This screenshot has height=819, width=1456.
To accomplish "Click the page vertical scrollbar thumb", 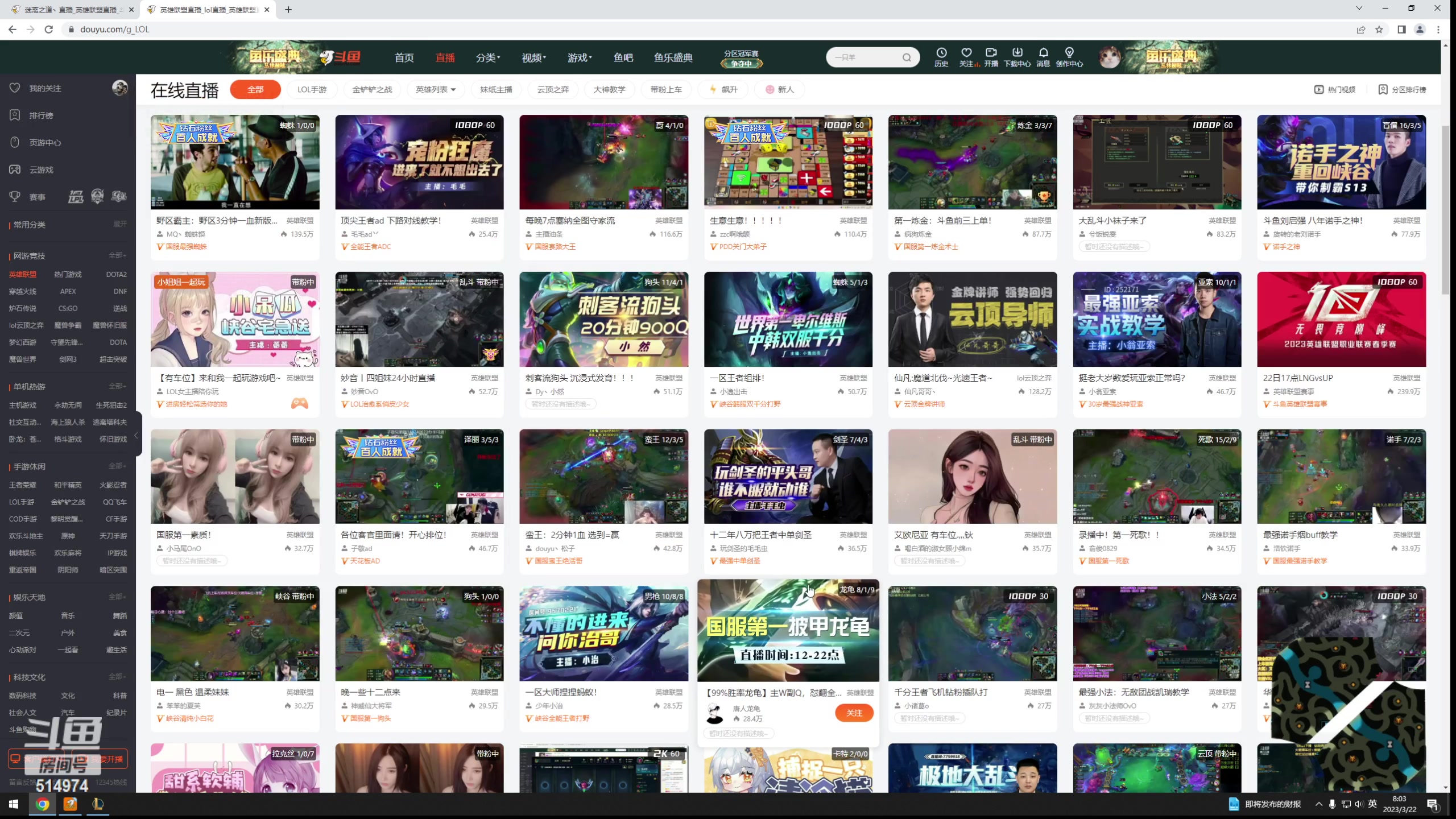I will (x=1446, y=210).
